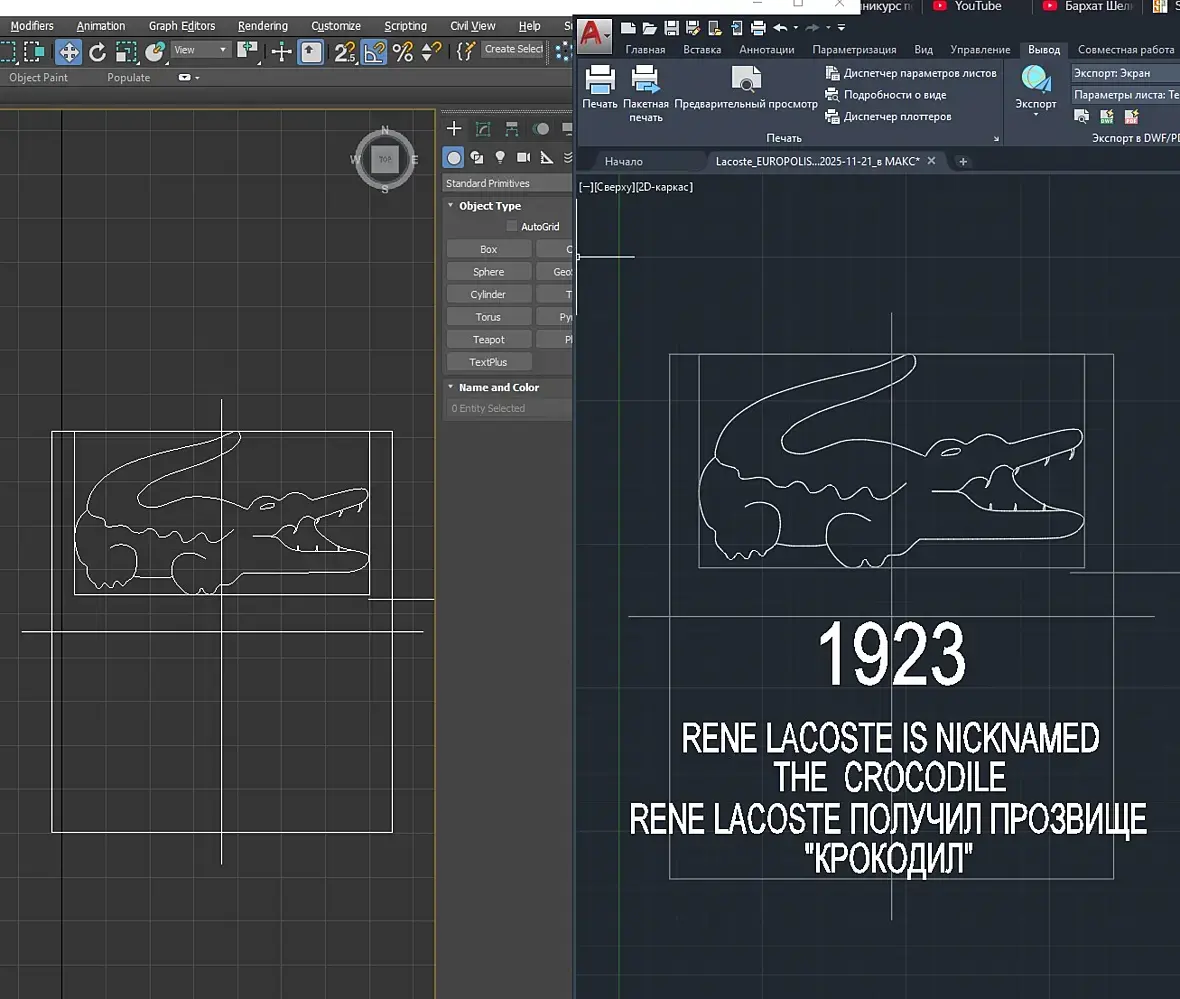Toggle the Angle Snap icon
This screenshot has height=999, width=1180.
click(x=374, y=51)
